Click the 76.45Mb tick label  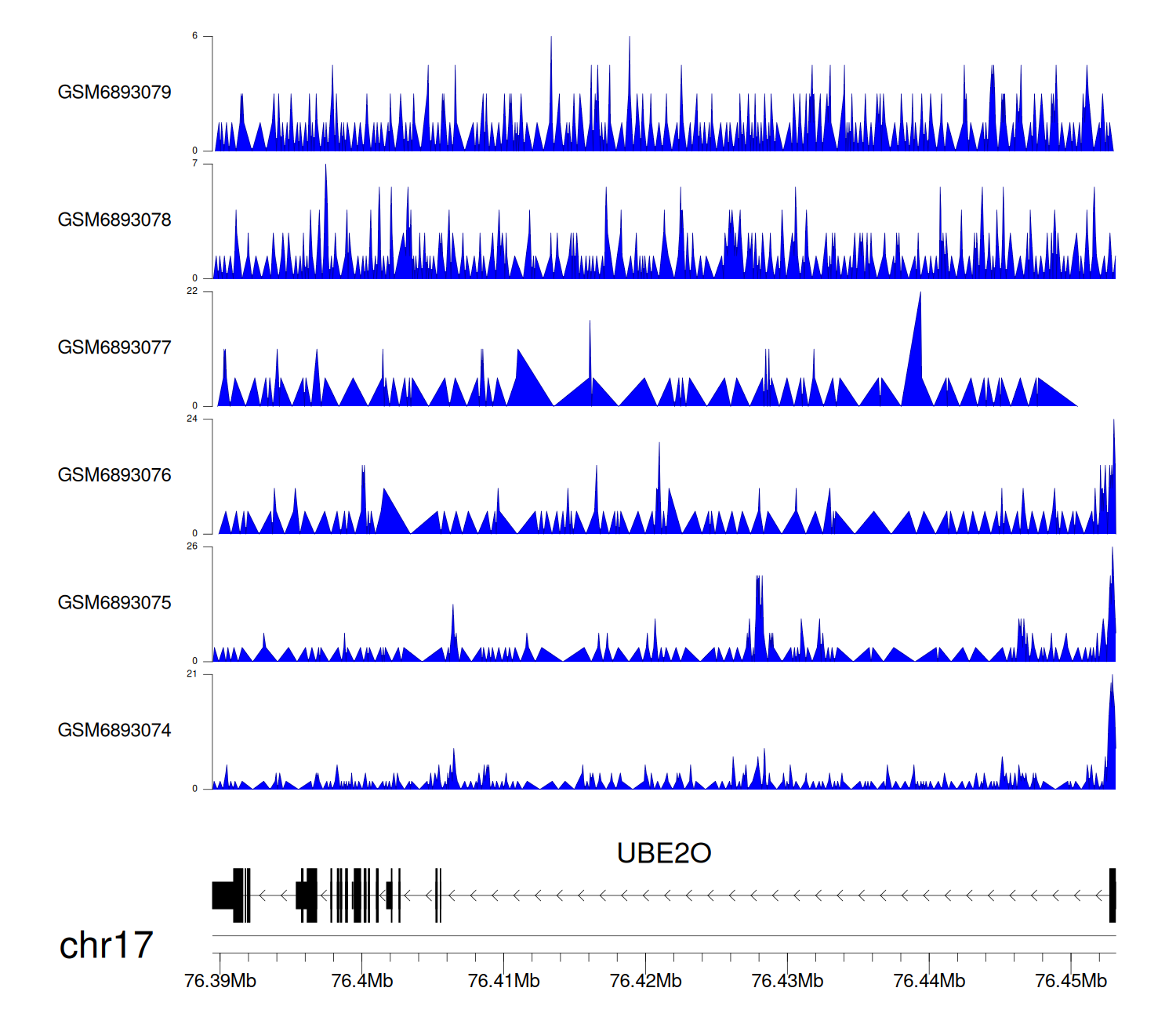point(1071,982)
